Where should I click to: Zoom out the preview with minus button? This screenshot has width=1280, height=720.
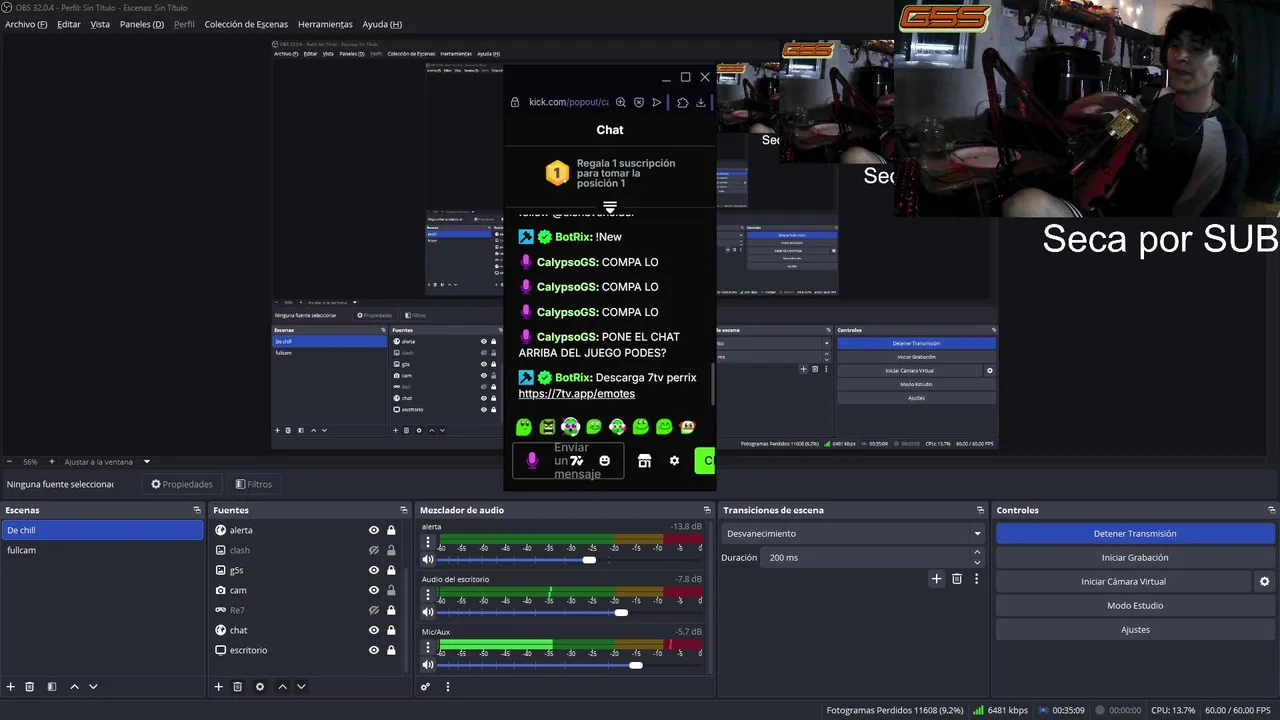(x=10, y=462)
